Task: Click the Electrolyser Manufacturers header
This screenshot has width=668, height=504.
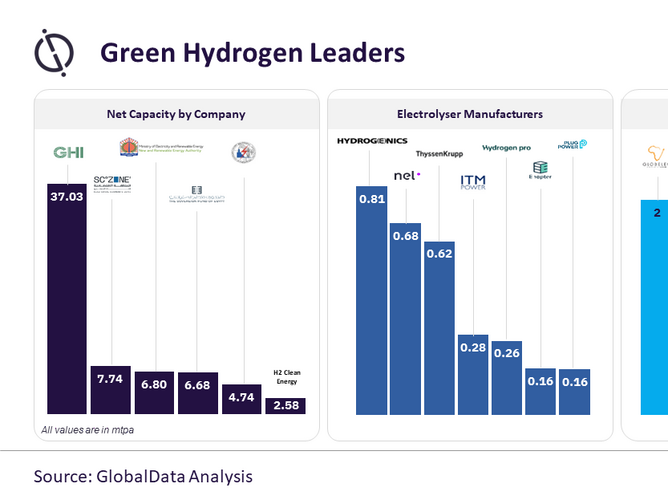Action: coord(470,114)
